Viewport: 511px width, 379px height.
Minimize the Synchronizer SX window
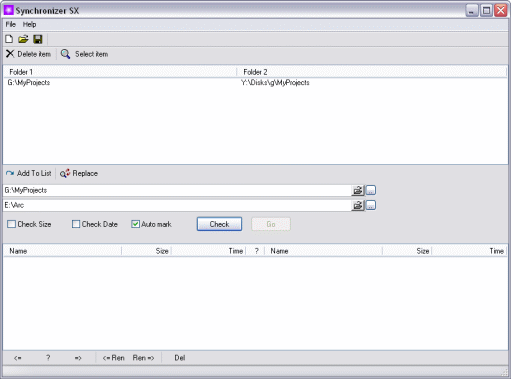point(472,11)
